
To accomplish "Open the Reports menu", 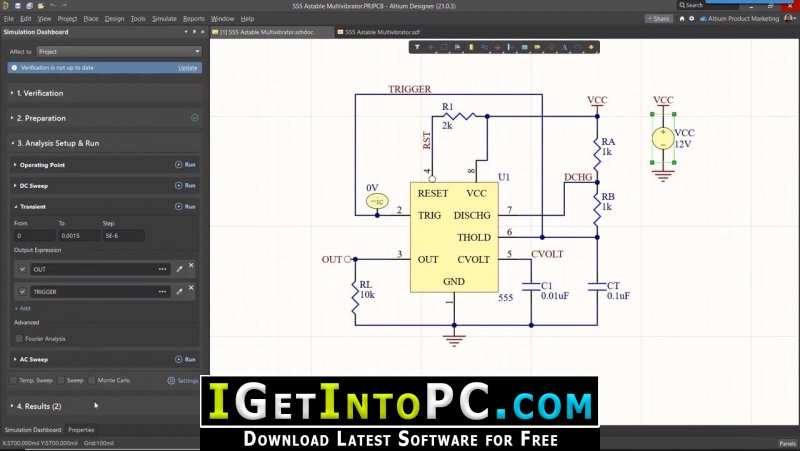I will [x=193, y=18].
